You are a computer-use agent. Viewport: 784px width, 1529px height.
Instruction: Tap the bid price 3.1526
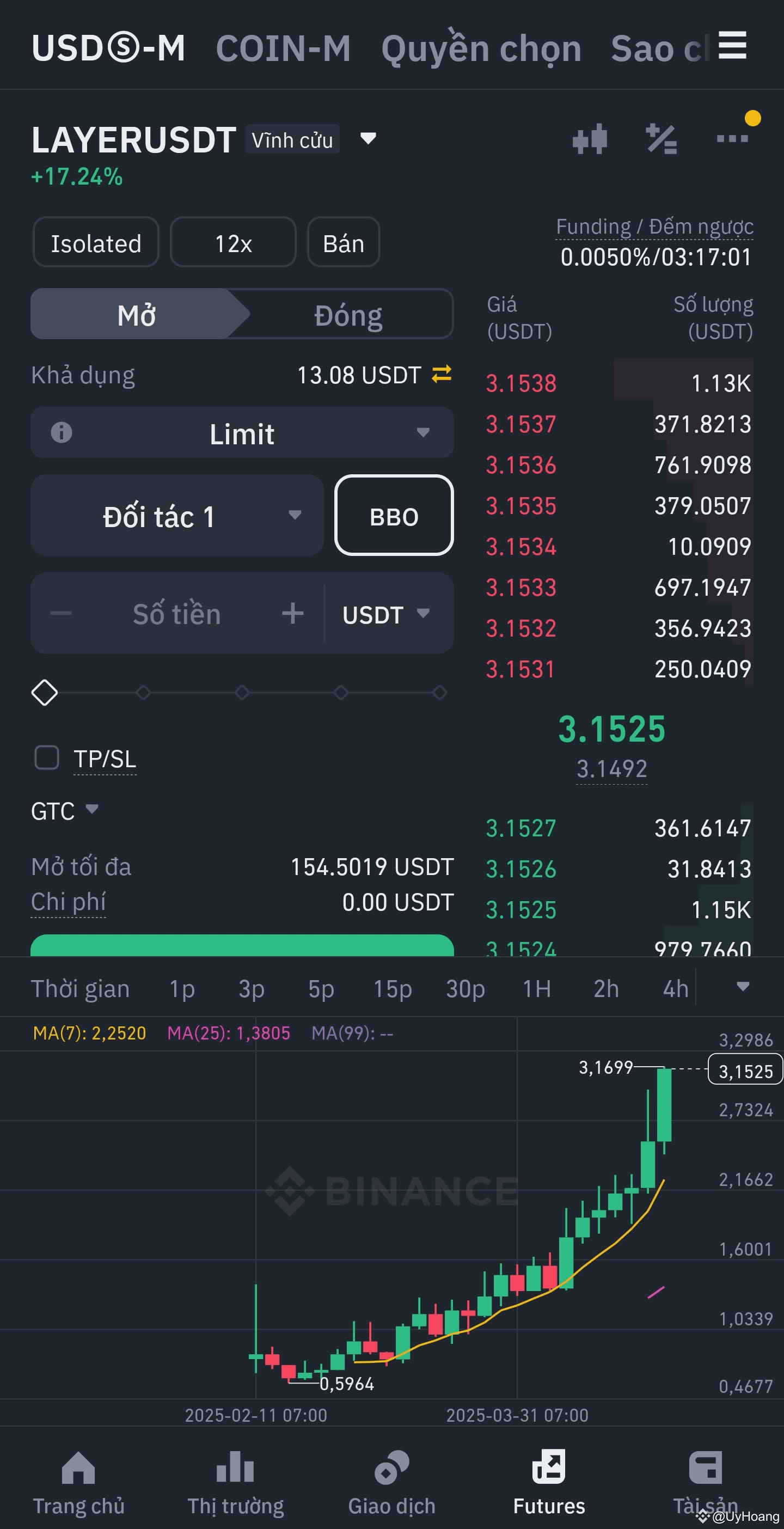pyautogui.click(x=521, y=869)
